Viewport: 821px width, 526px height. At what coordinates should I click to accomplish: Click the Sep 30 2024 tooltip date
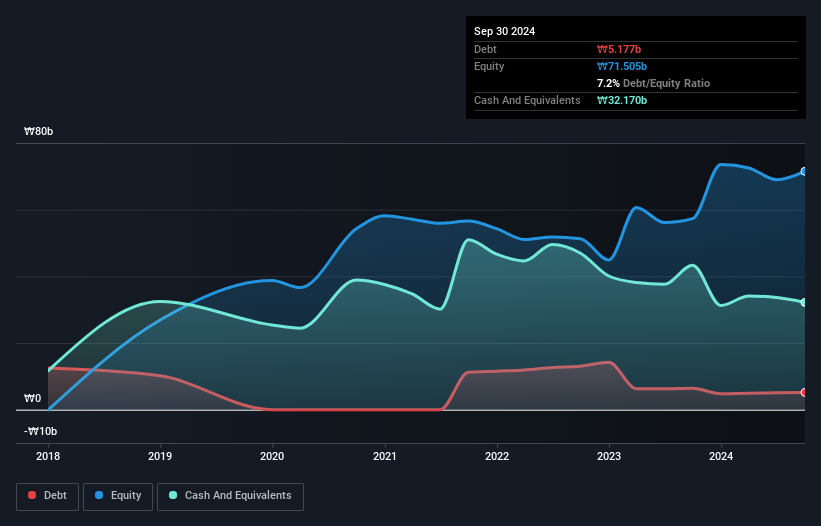pyautogui.click(x=504, y=31)
